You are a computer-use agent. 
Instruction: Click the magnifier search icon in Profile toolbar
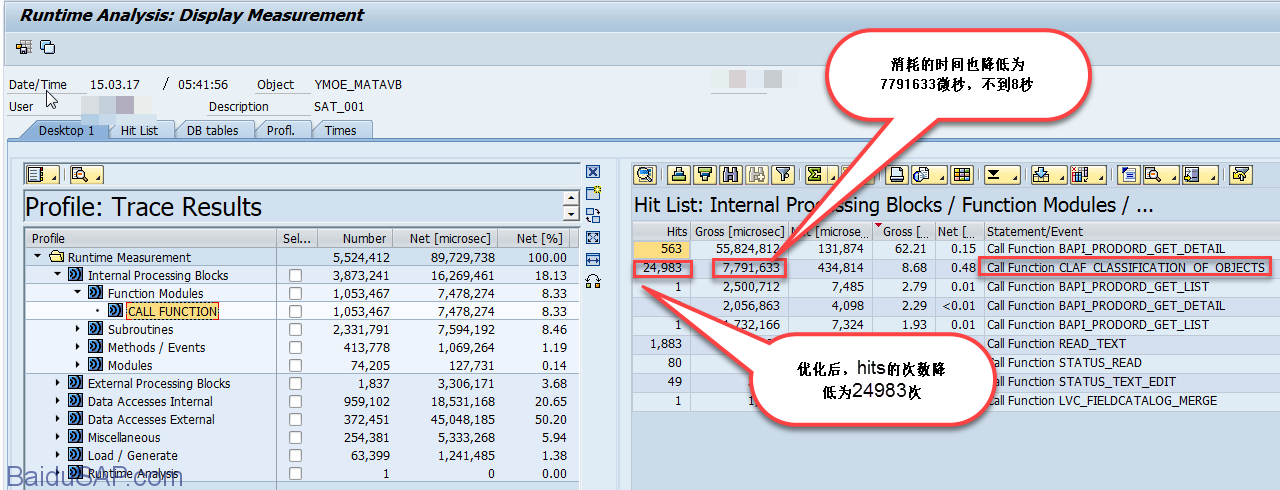(x=86, y=175)
